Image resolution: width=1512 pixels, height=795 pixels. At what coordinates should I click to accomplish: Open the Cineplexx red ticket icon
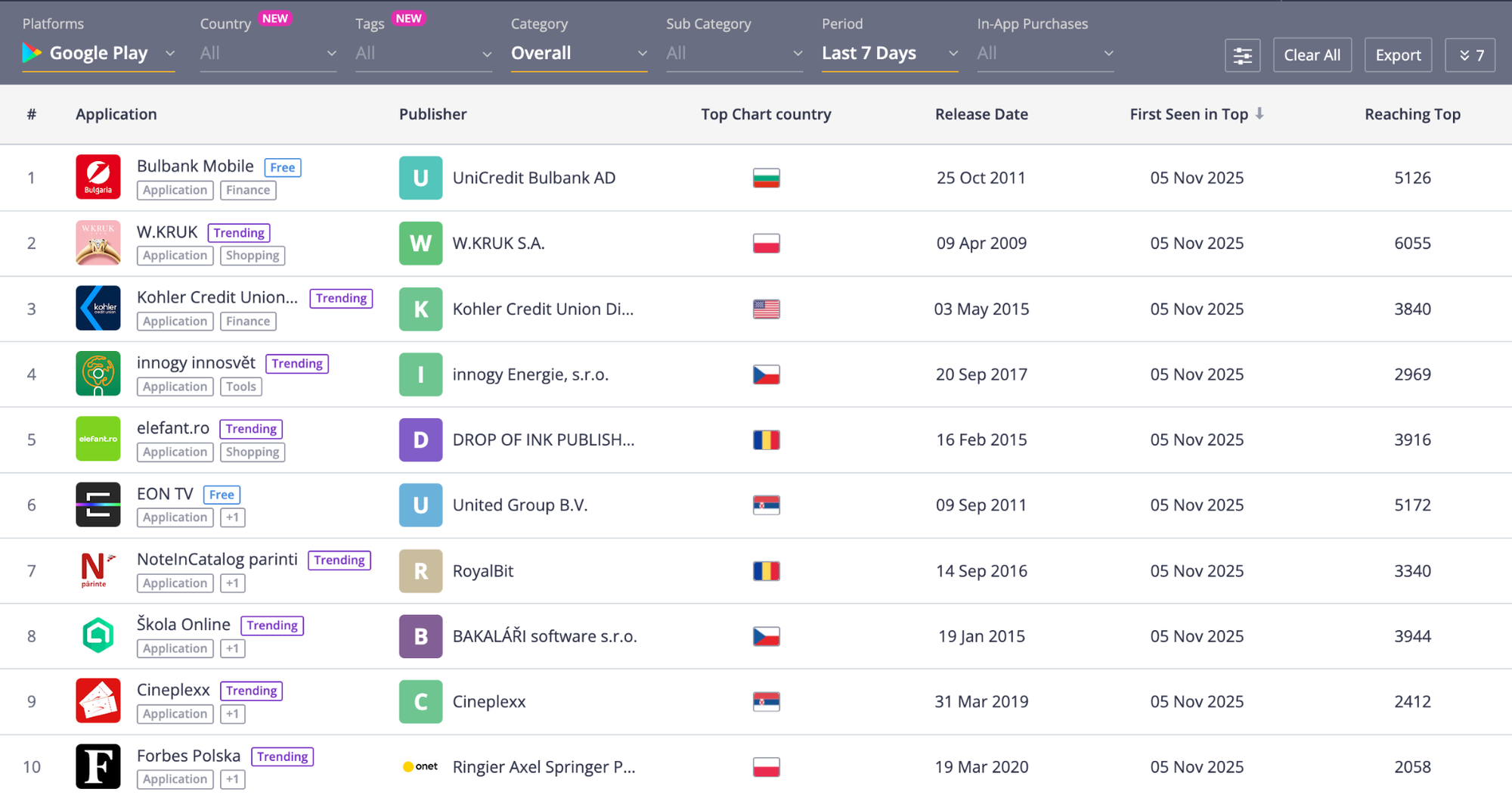[98, 700]
